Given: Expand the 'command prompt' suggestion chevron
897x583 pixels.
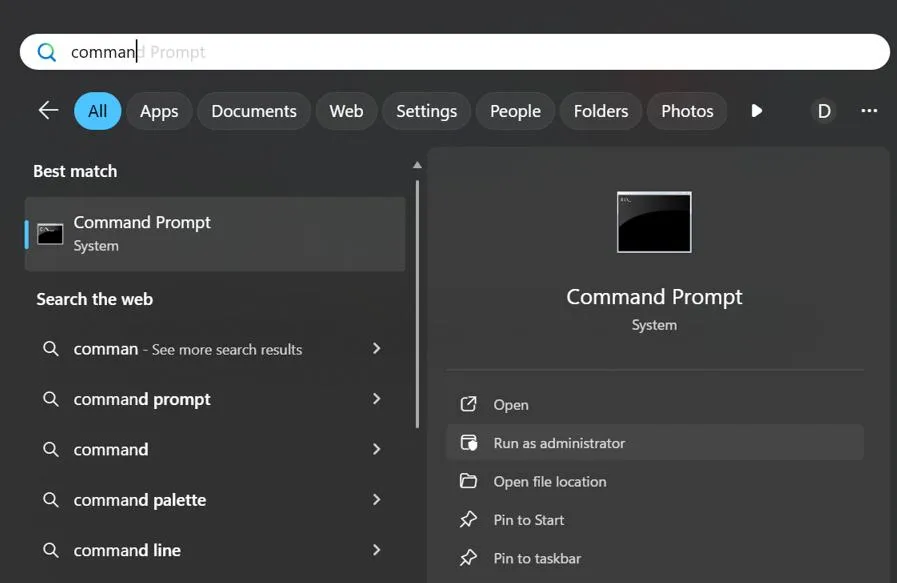Looking at the screenshot, I should [x=376, y=399].
